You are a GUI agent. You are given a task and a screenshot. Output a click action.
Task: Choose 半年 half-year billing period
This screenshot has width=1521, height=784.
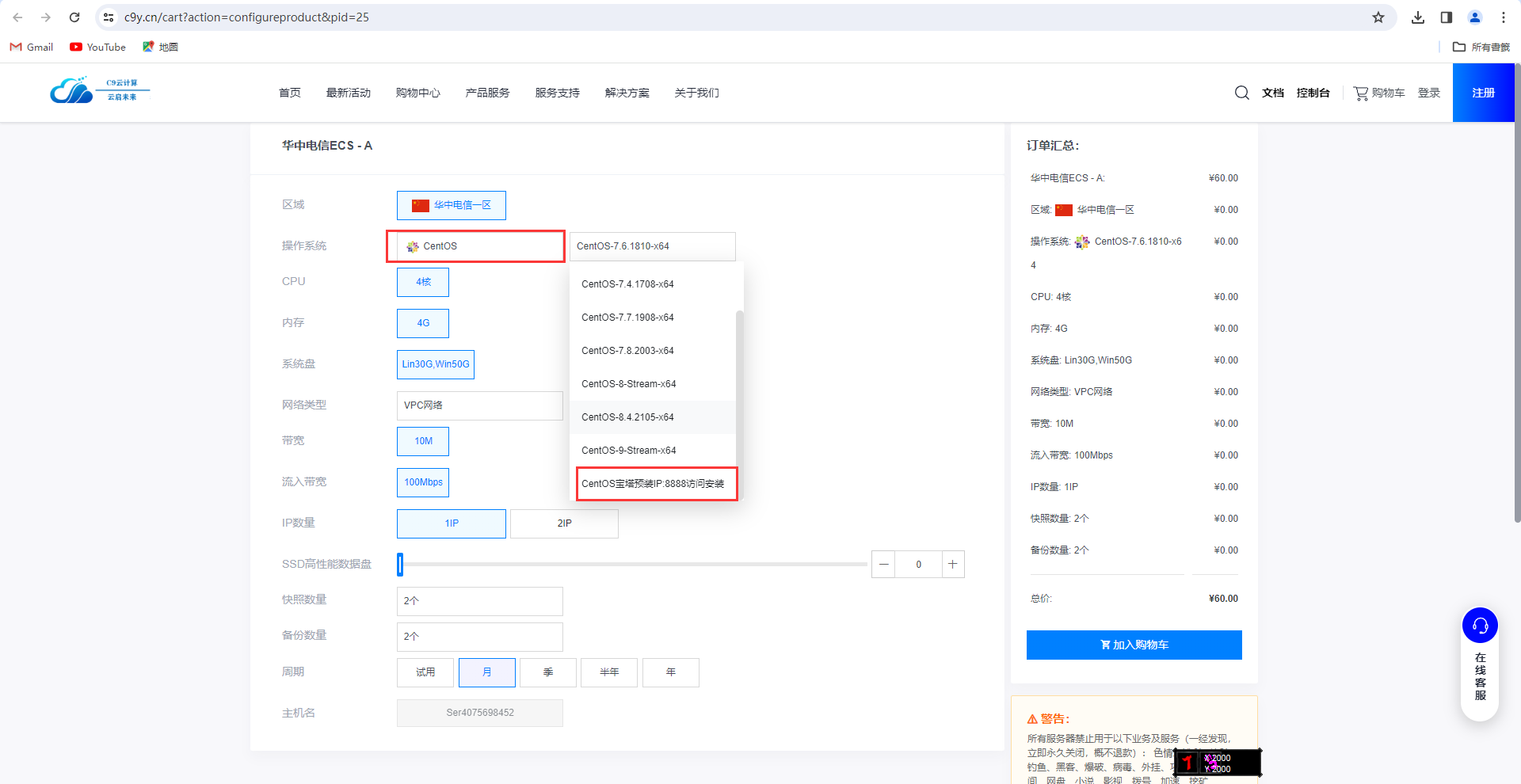tap(609, 672)
